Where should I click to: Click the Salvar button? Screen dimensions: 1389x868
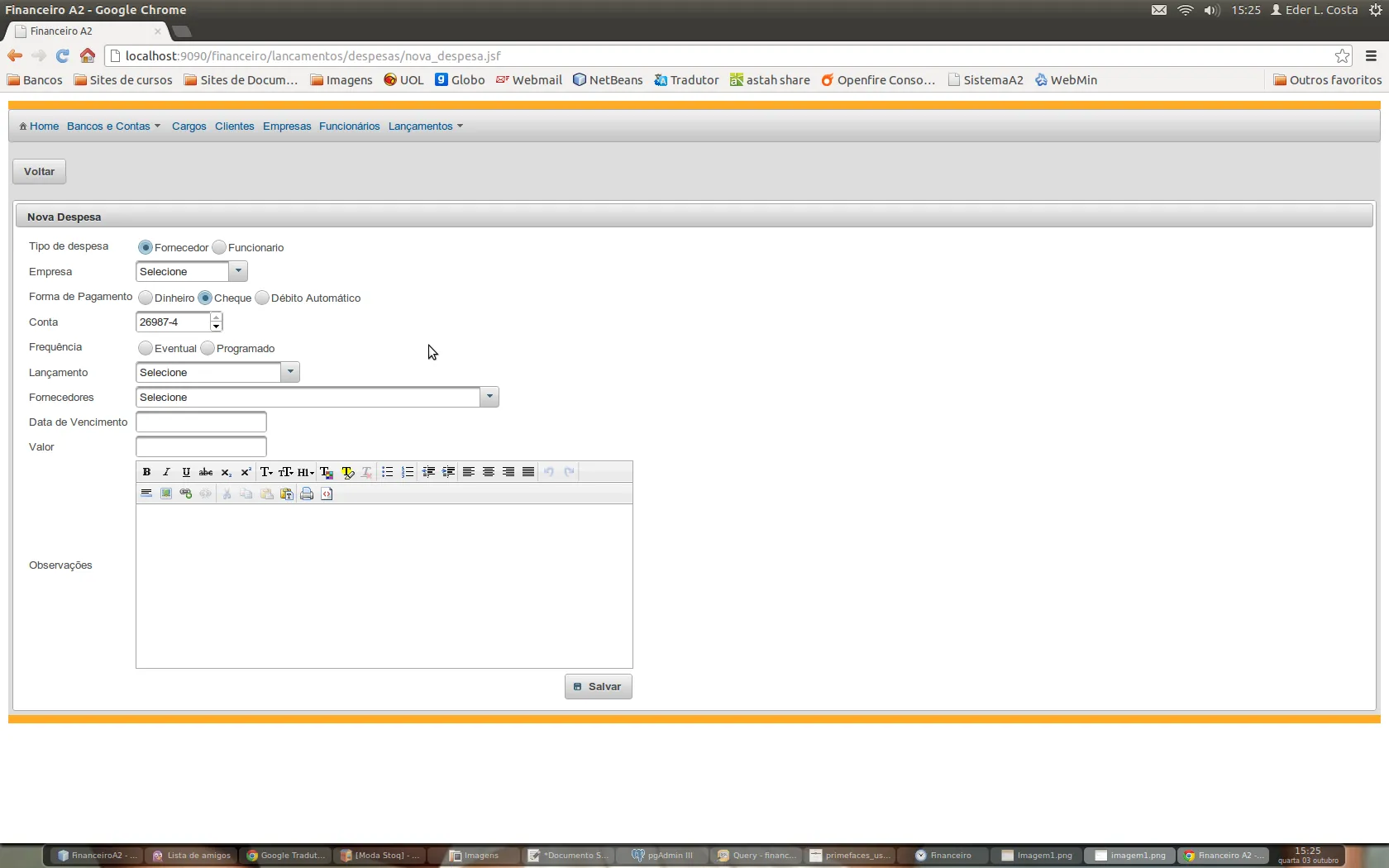pyautogui.click(x=599, y=687)
